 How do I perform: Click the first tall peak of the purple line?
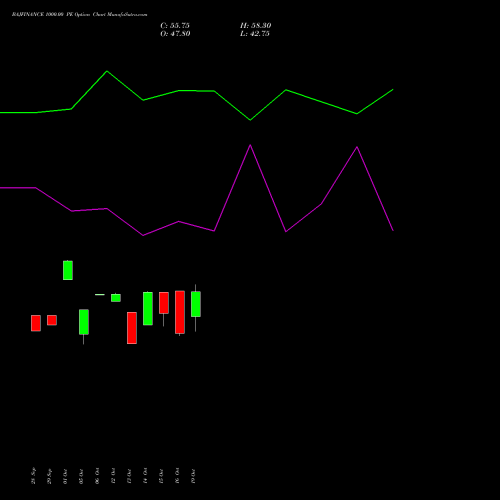250,145
